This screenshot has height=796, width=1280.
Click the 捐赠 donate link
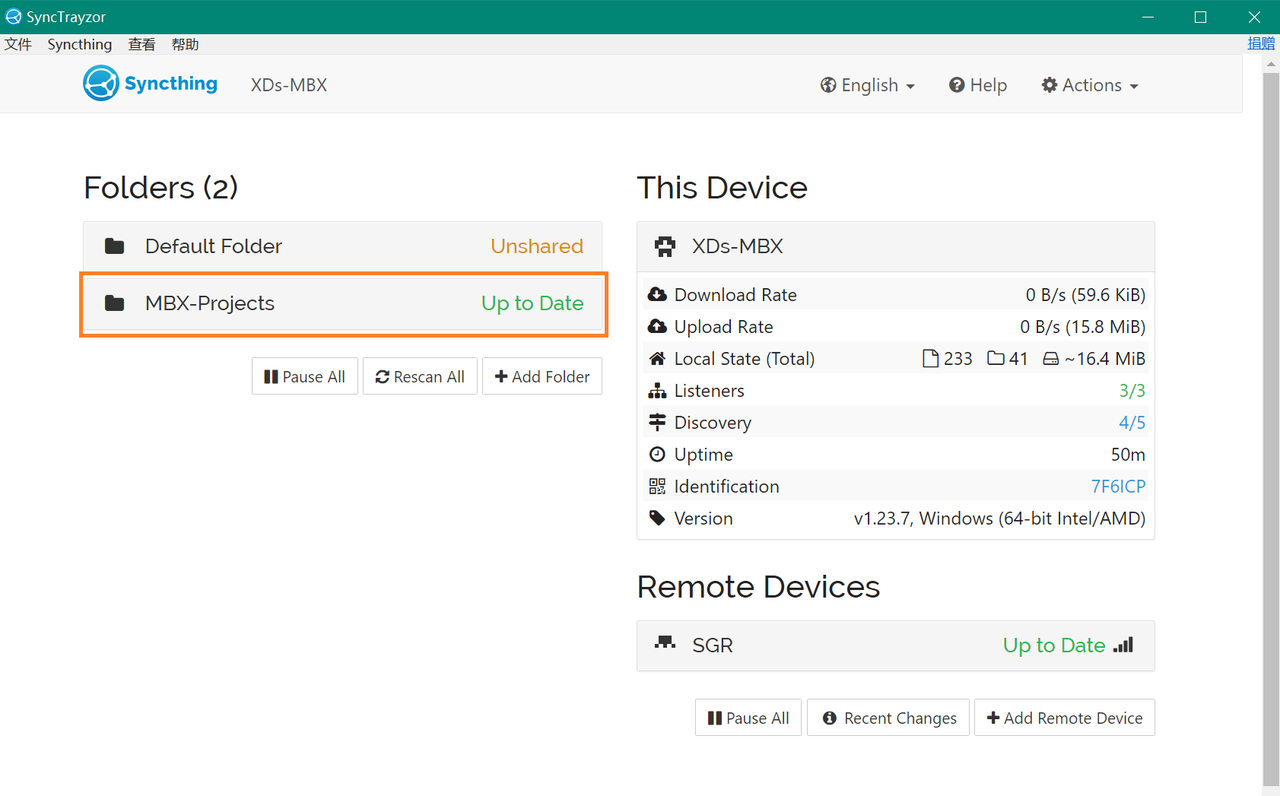(1262, 44)
